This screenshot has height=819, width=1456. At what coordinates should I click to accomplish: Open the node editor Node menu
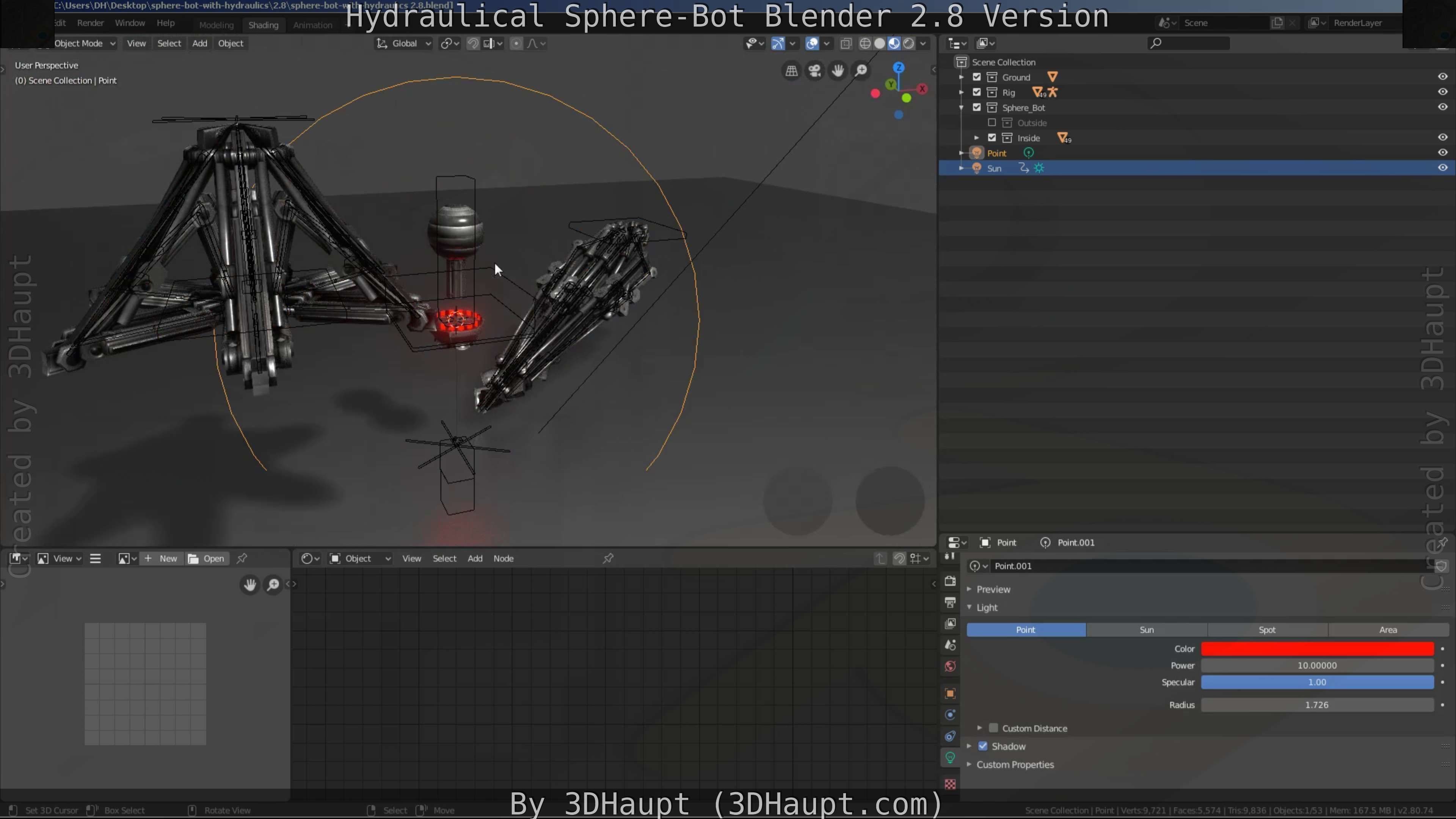(x=503, y=559)
